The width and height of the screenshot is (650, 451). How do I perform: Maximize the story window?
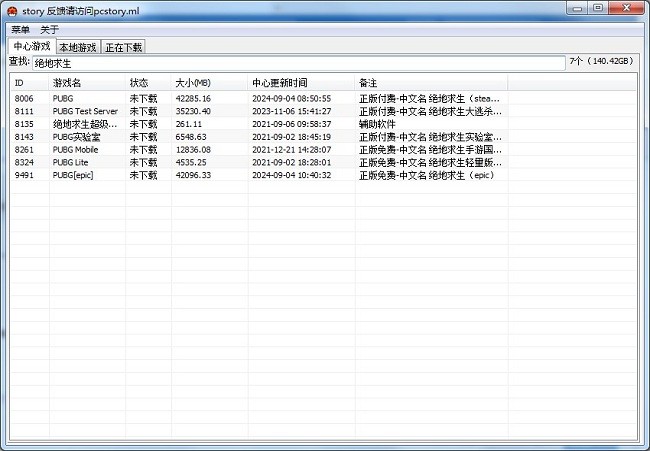point(598,8)
